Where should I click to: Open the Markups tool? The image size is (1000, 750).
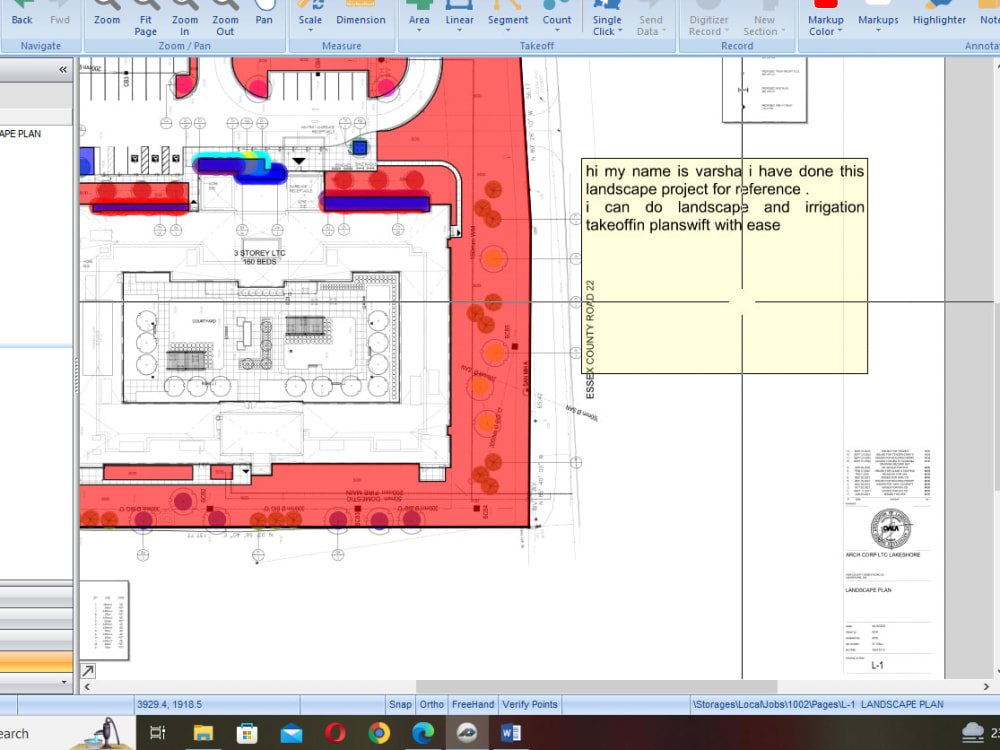[x=878, y=17]
